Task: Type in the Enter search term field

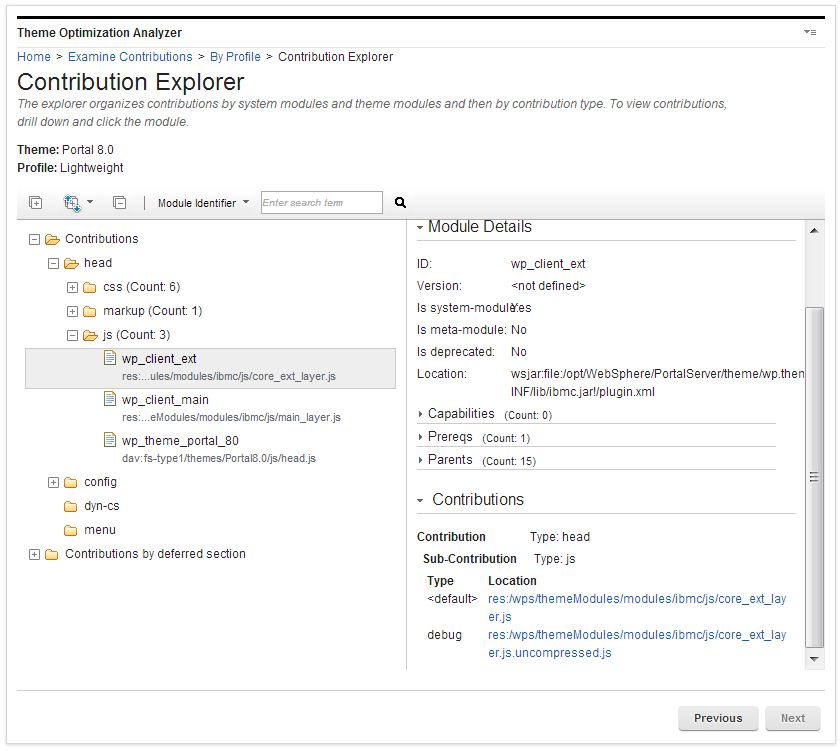Action: [320, 202]
